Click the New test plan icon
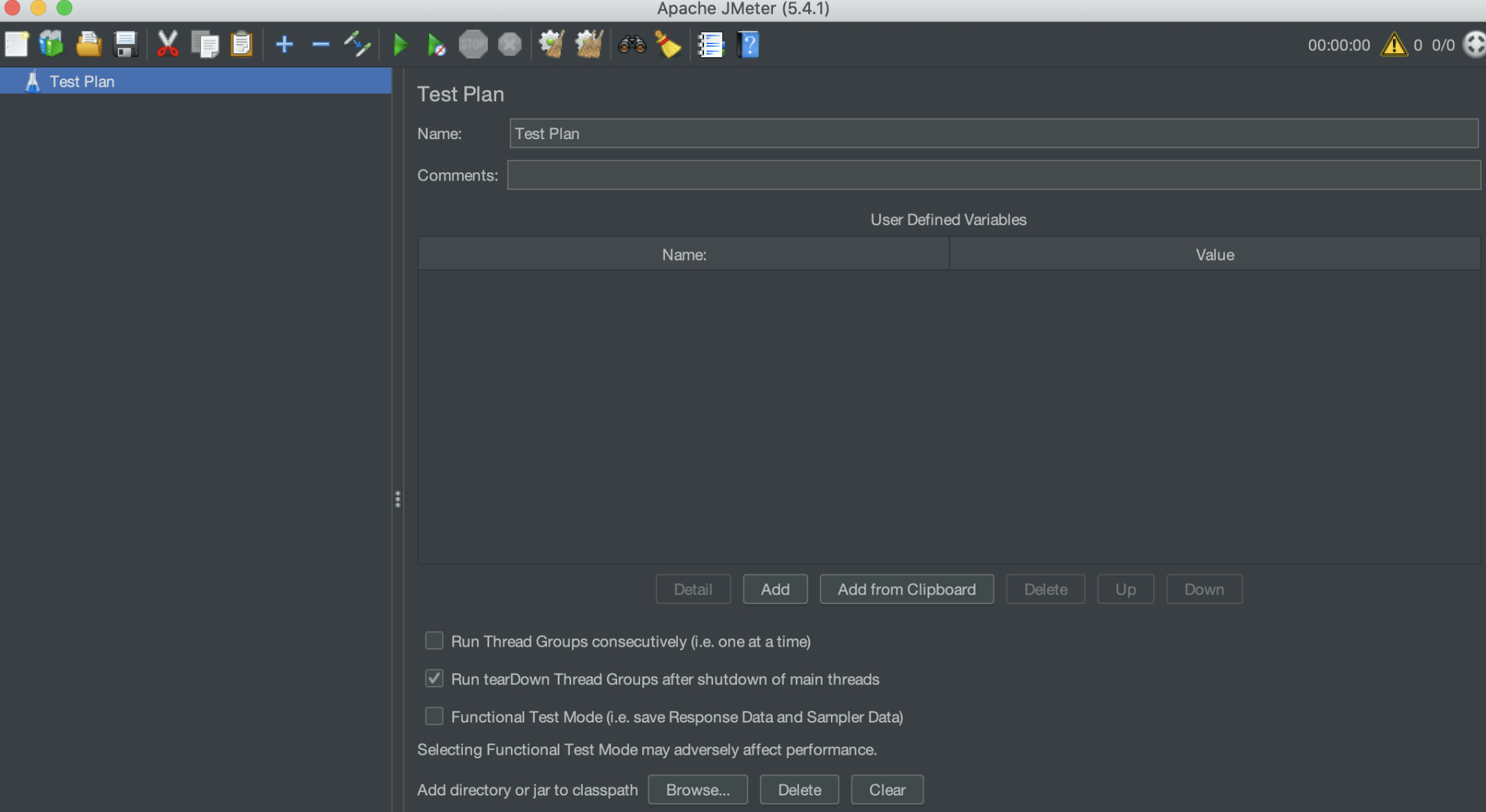This screenshot has height=812, width=1486. (x=17, y=45)
